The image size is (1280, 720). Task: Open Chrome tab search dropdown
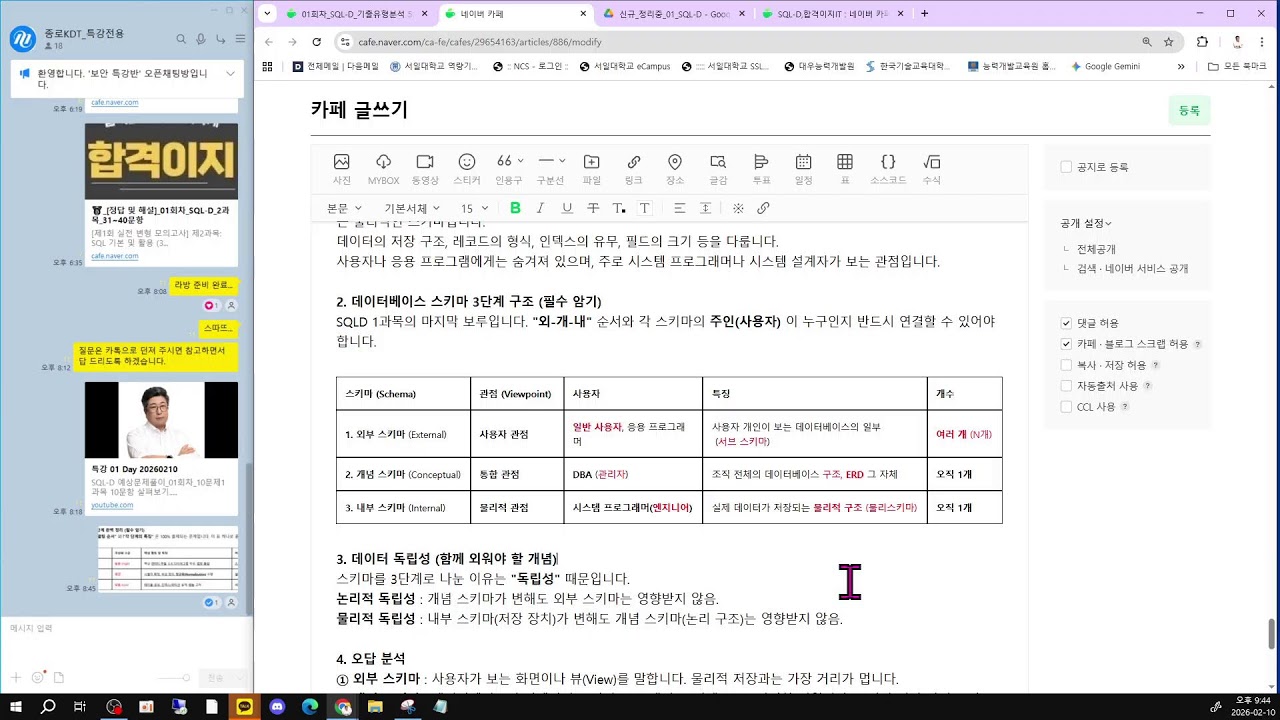[267, 14]
